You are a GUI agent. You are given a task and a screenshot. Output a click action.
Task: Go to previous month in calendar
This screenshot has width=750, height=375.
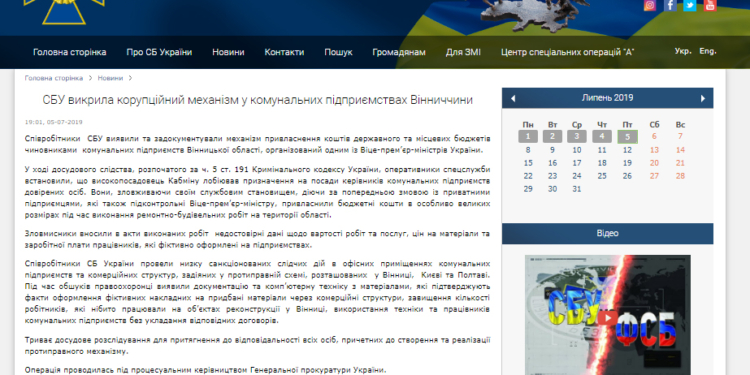[x=513, y=99]
